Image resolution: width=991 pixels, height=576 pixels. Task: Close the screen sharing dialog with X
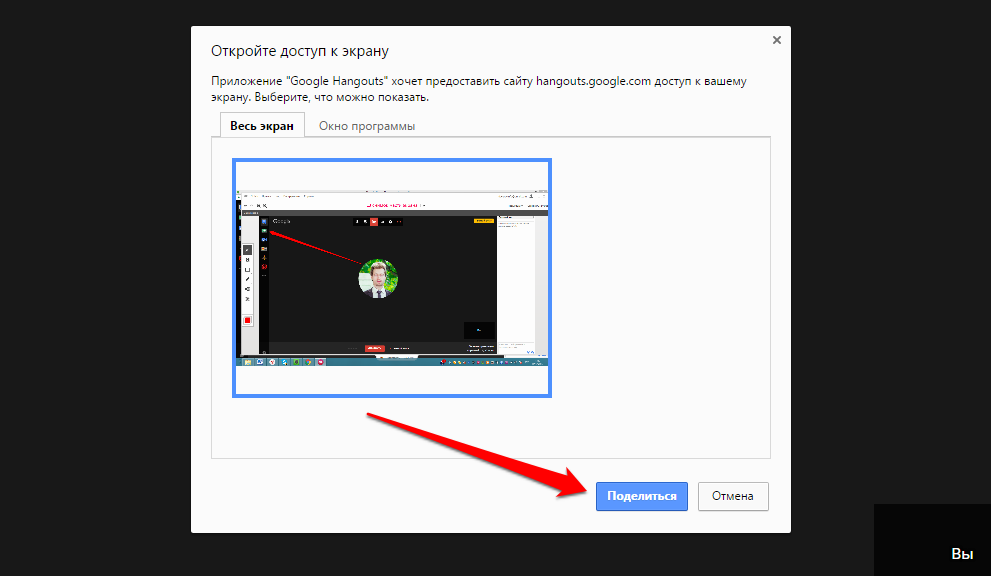(777, 40)
